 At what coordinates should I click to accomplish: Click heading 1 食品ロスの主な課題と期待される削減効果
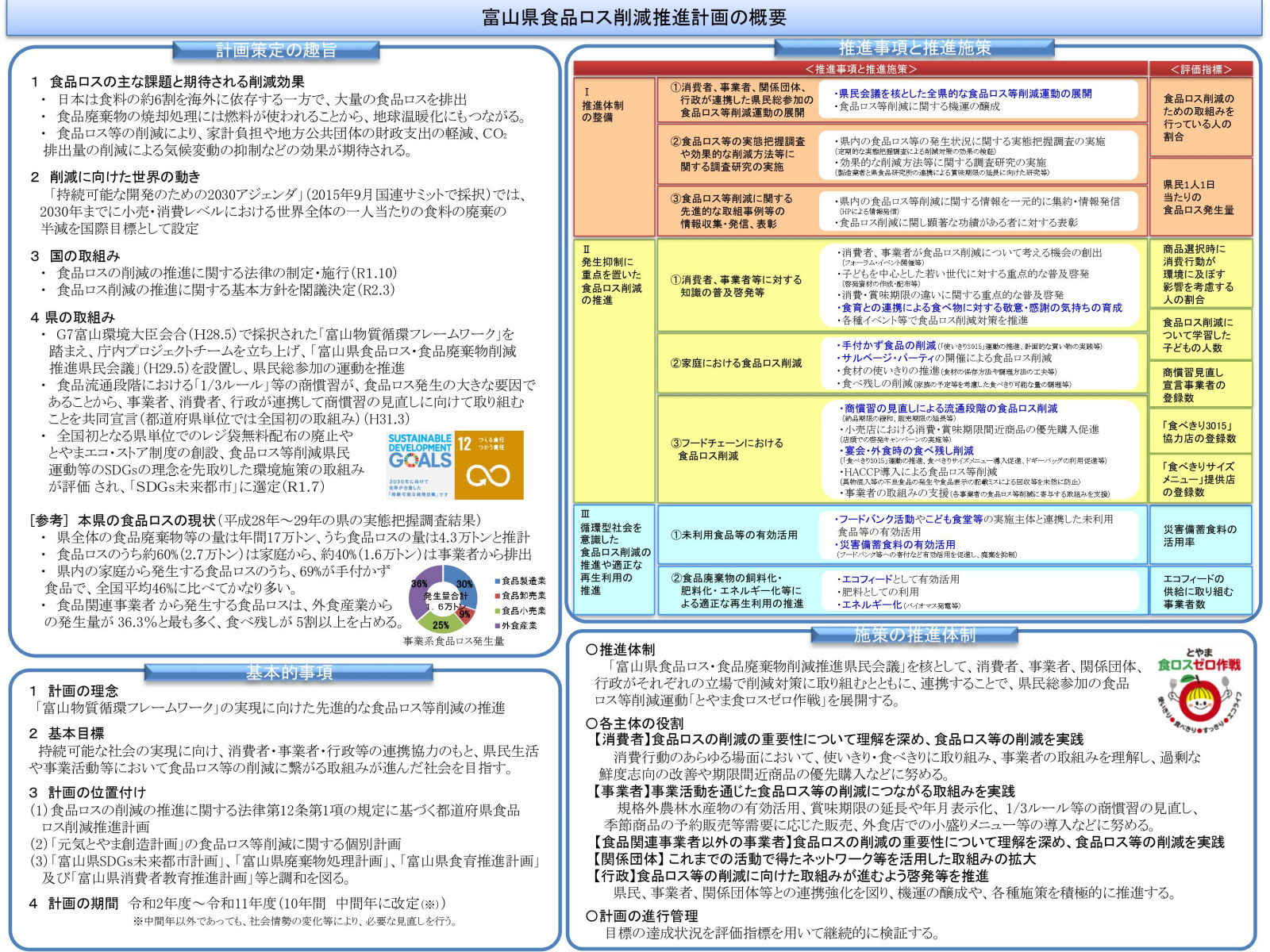click(167, 82)
